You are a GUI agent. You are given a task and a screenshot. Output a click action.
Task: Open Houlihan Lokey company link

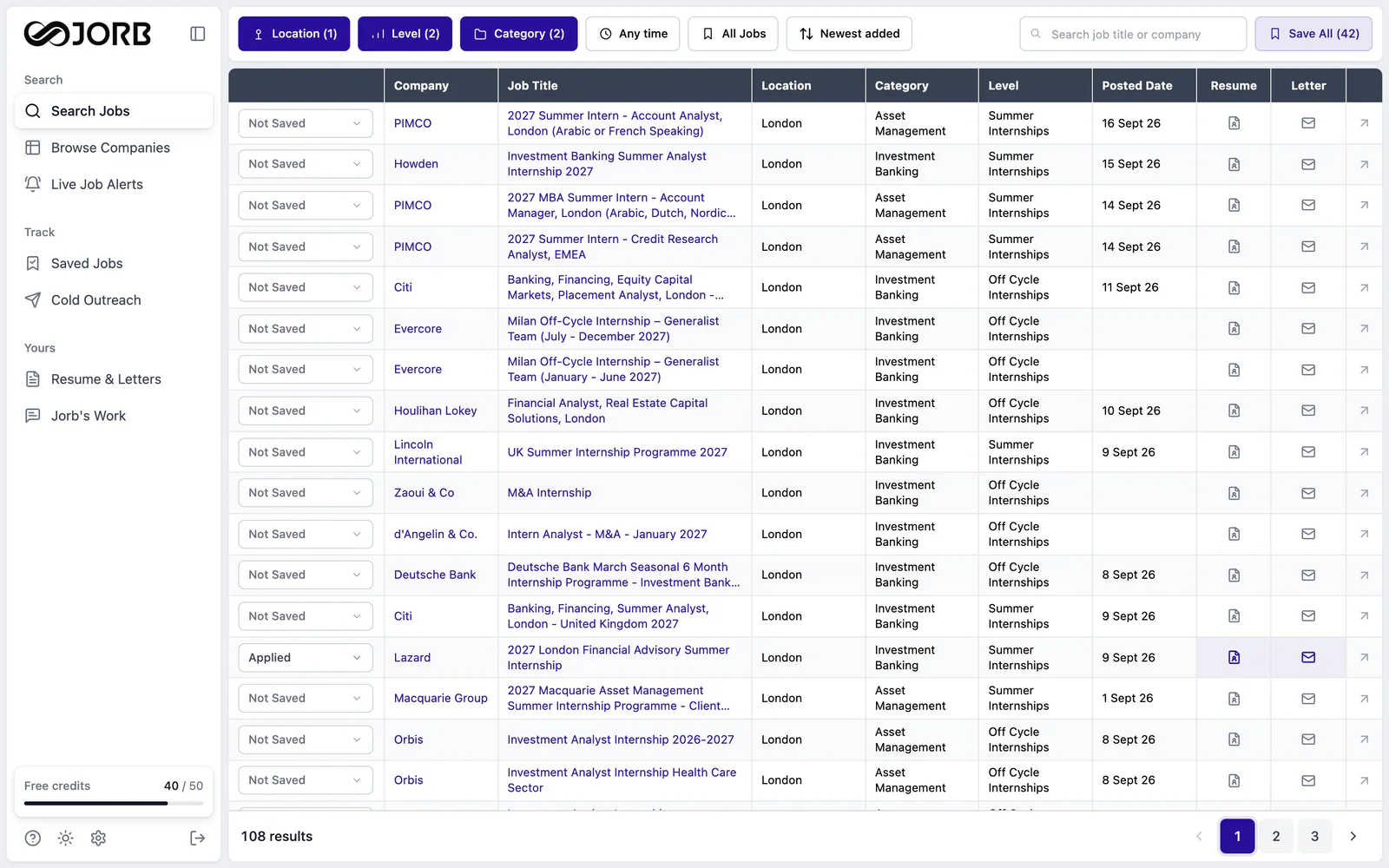tap(436, 411)
